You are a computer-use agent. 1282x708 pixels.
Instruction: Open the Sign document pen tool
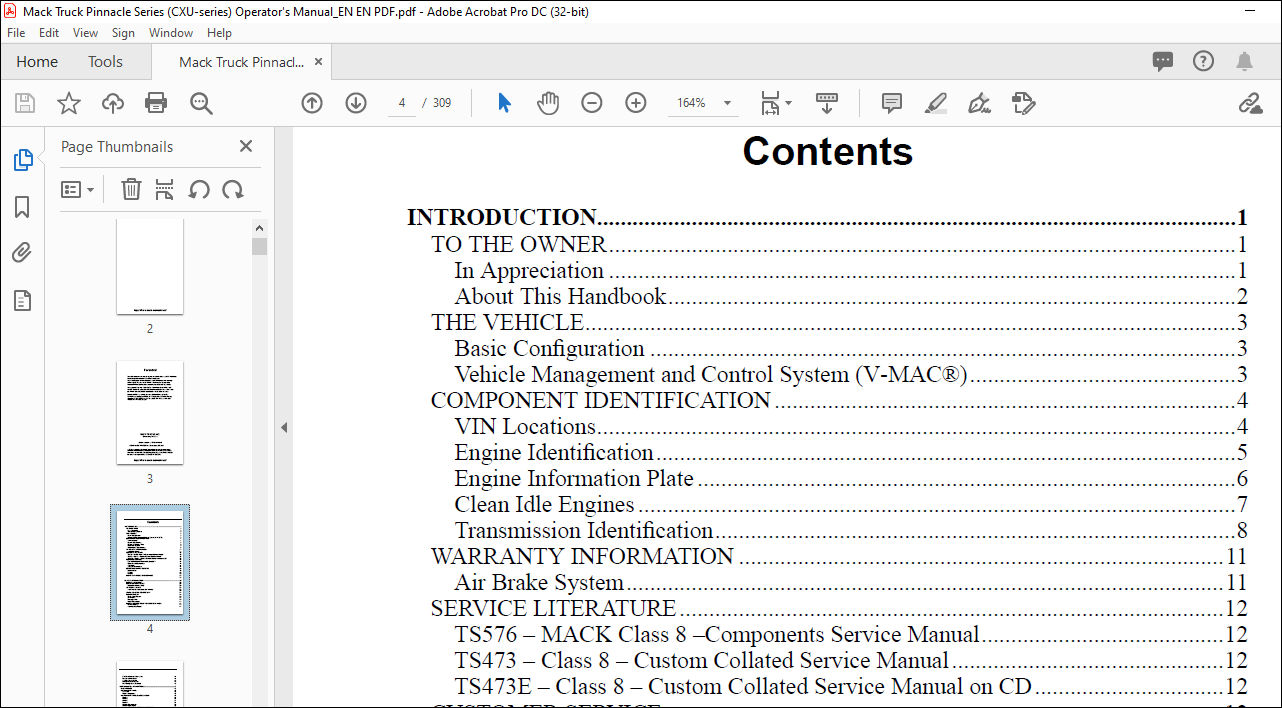(x=979, y=103)
